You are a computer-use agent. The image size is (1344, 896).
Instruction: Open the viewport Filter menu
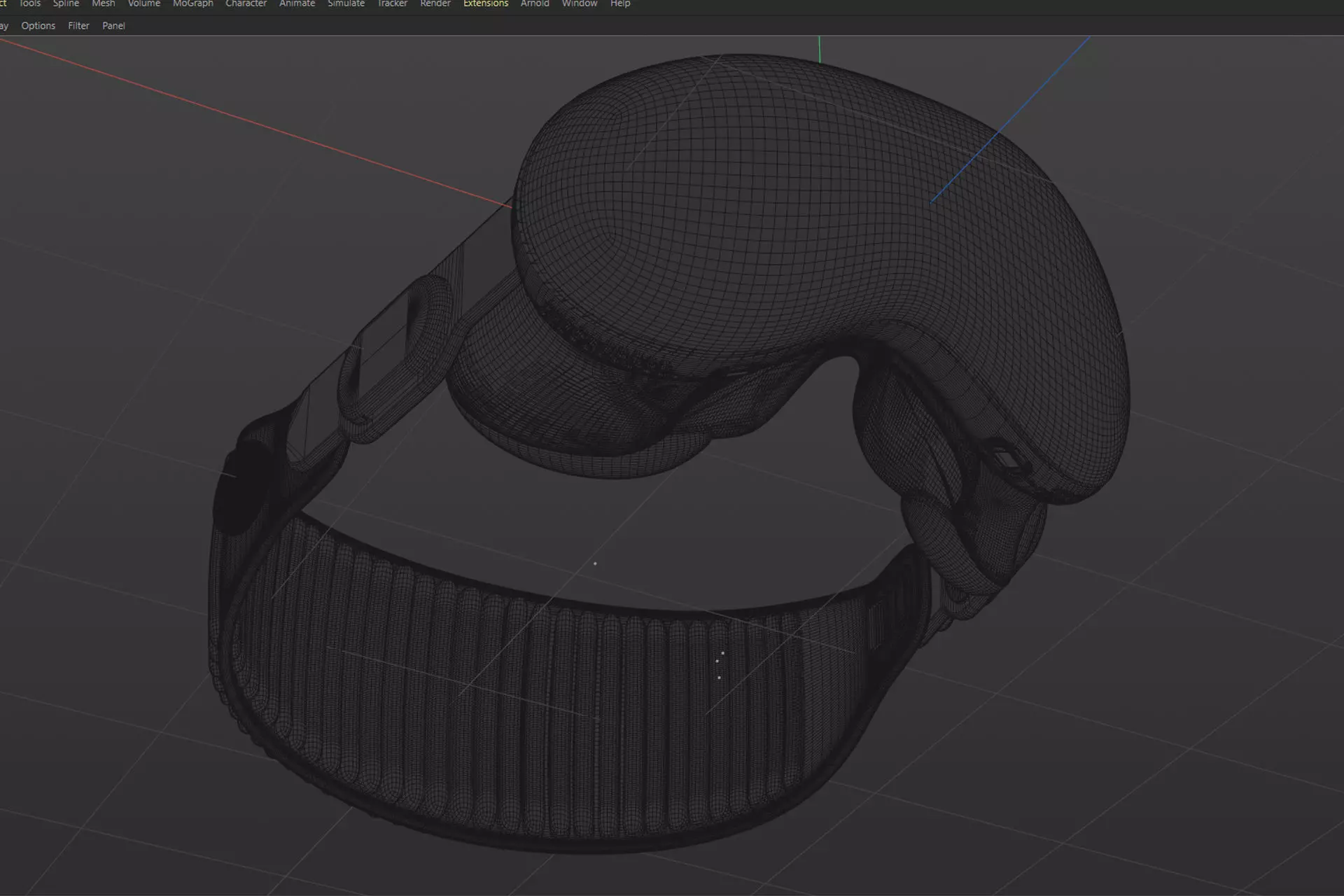click(x=78, y=26)
